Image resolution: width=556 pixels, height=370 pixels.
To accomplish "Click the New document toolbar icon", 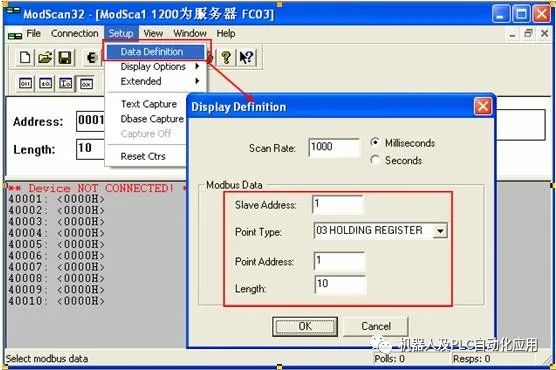I will [x=25, y=57].
